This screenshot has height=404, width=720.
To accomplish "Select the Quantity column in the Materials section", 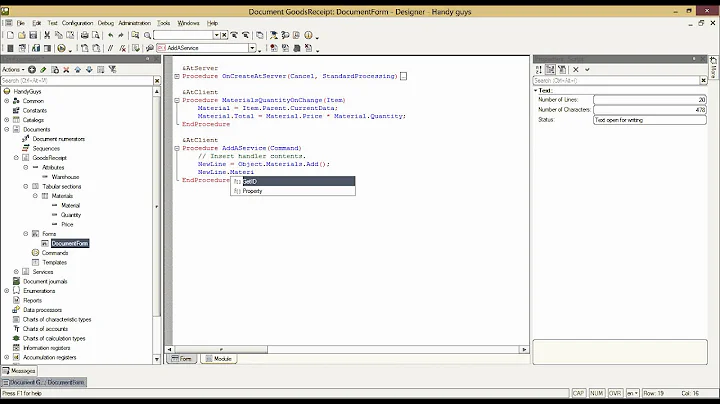I will point(71,215).
